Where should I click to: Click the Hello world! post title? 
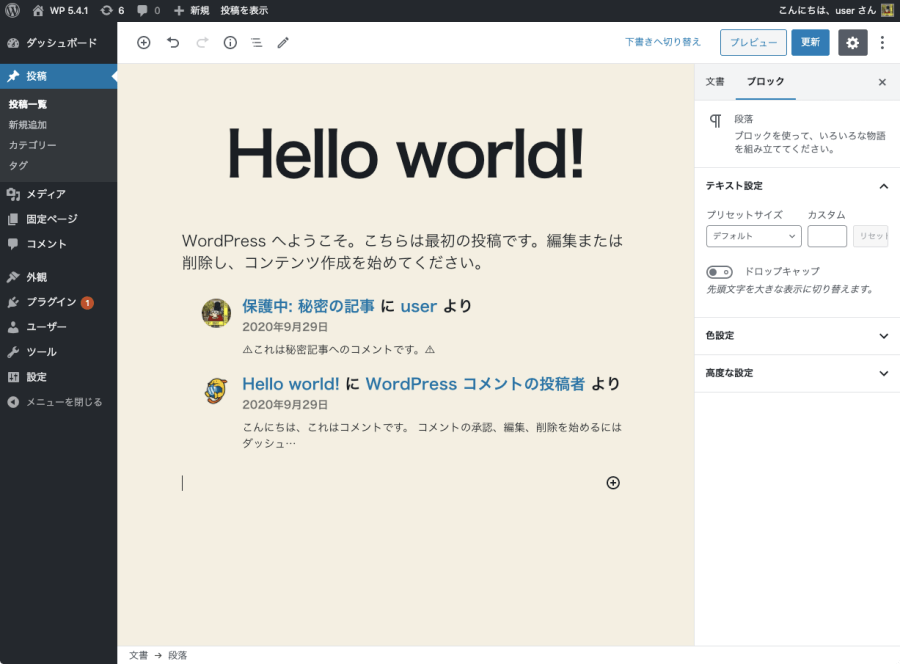coord(406,154)
